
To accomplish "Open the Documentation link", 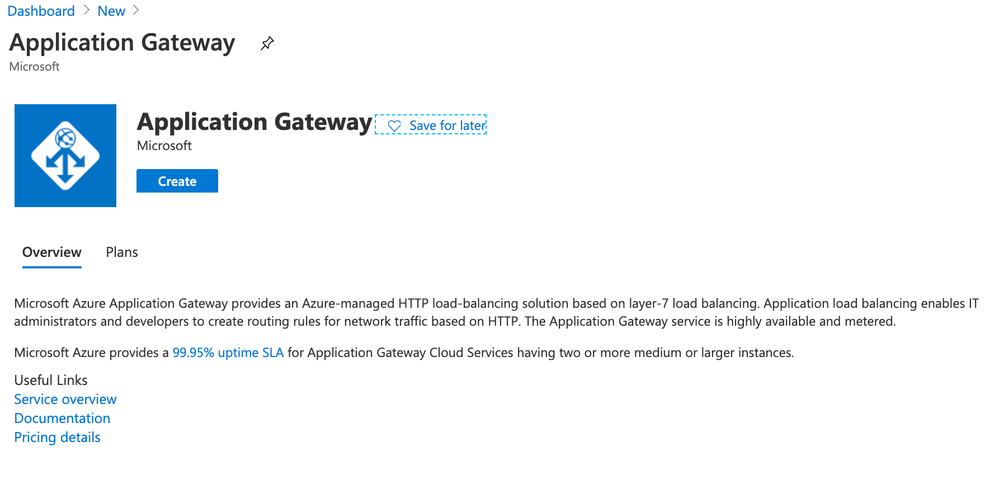I will pyautogui.click(x=62, y=419).
